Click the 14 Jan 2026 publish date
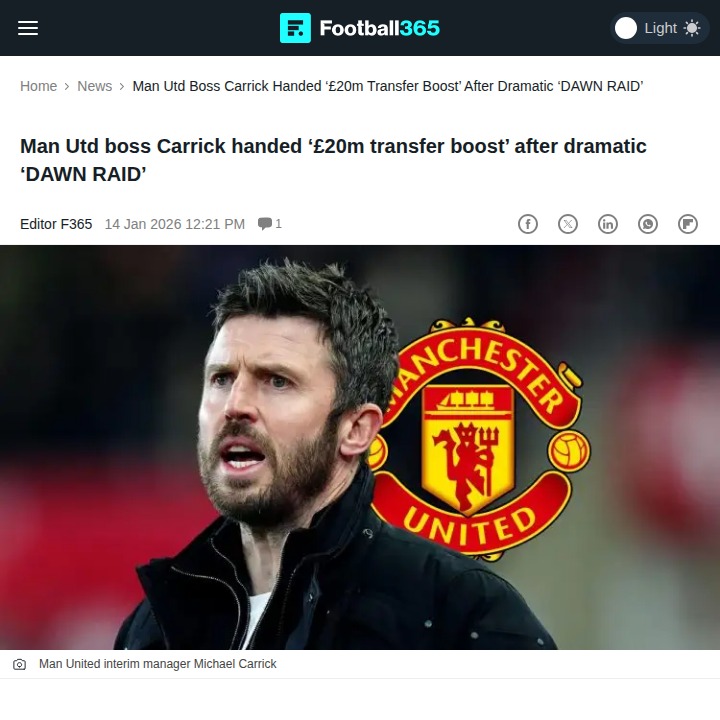Screen dimensions: 720x720 pos(174,224)
